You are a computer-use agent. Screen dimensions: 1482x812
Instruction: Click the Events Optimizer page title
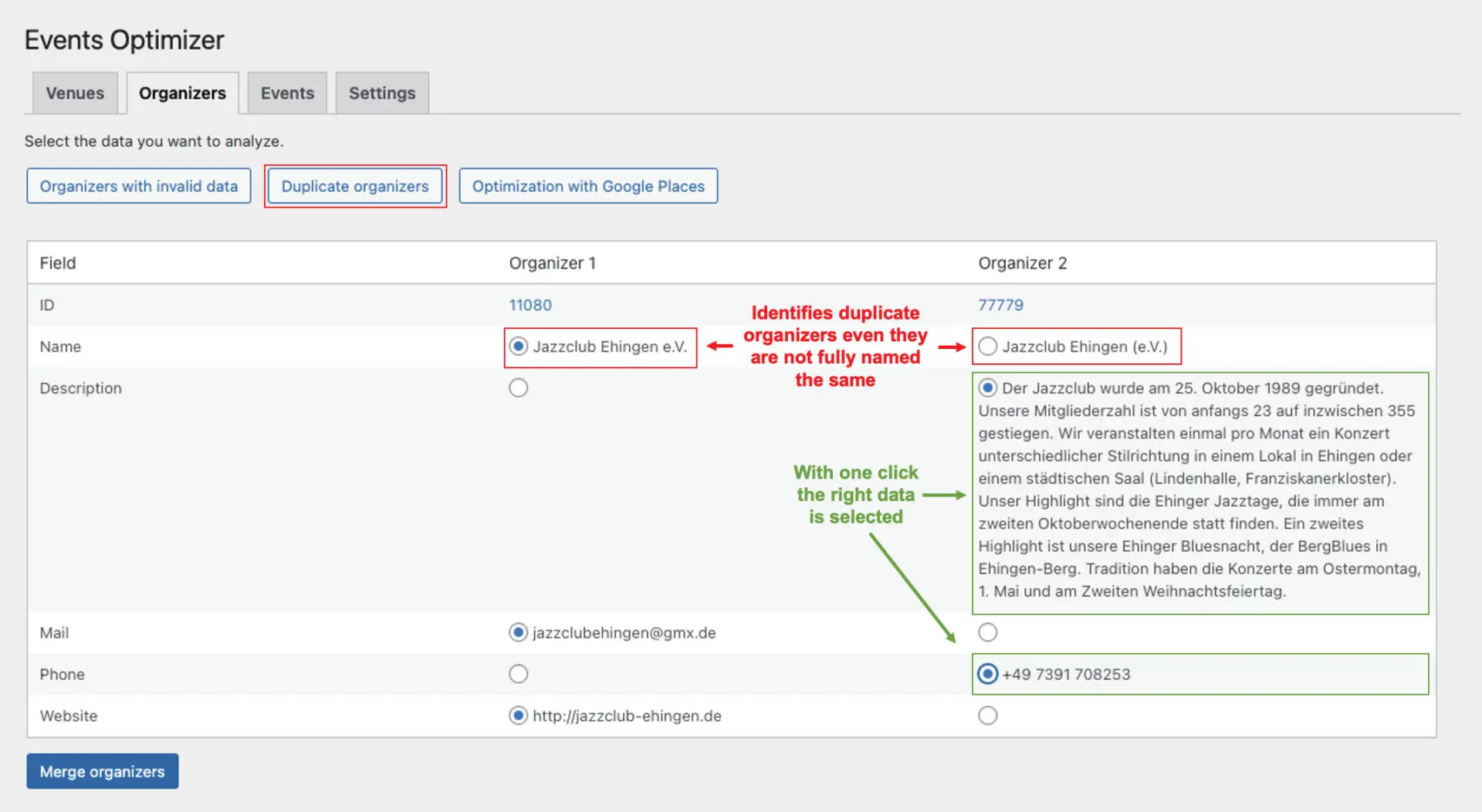click(124, 40)
